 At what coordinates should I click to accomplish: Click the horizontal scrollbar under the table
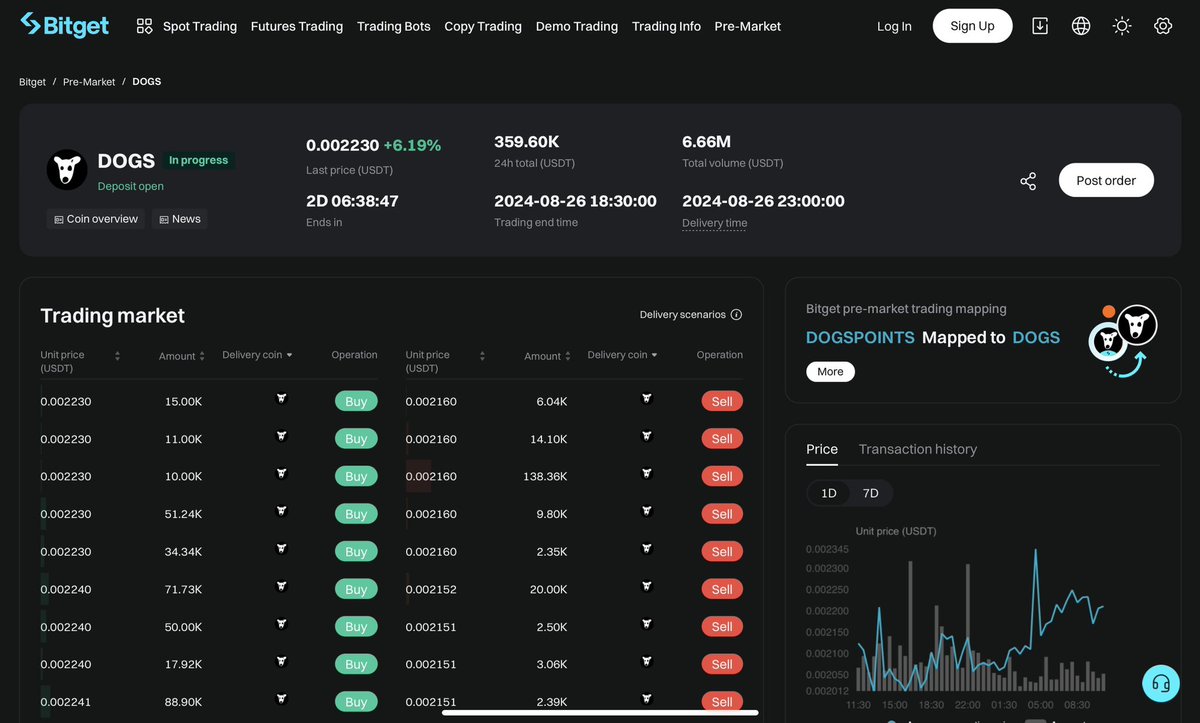(x=600, y=713)
